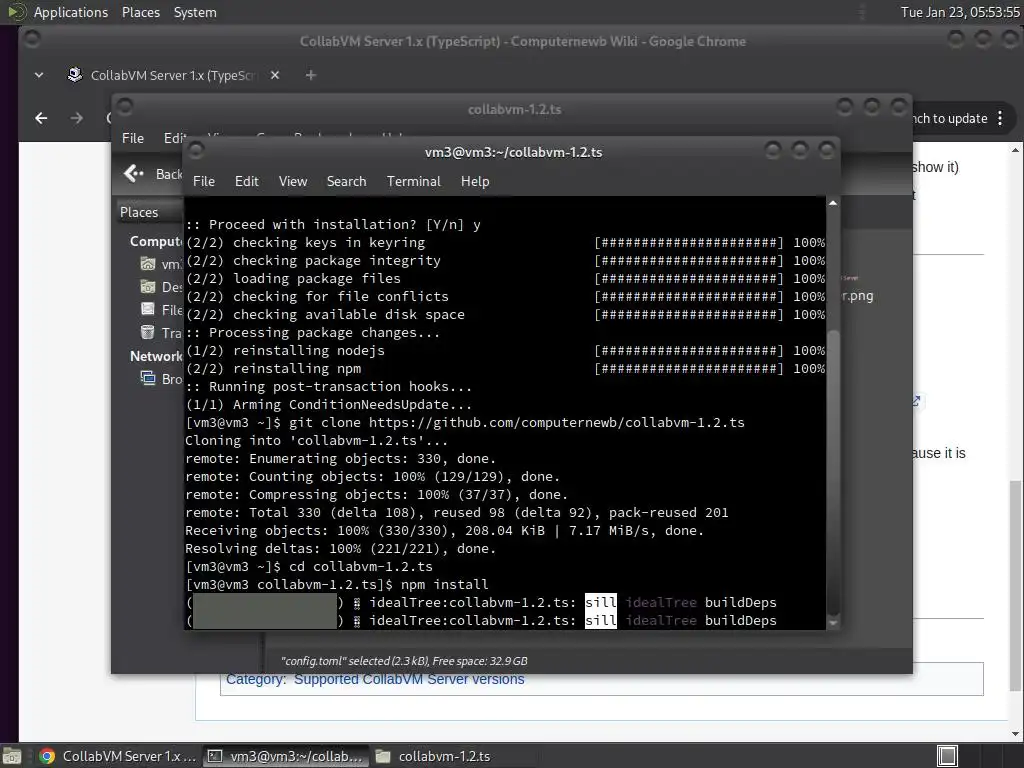This screenshot has width=1024, height=768.
Task: Open the terminal Edit menu
Action: coord(246,182)
